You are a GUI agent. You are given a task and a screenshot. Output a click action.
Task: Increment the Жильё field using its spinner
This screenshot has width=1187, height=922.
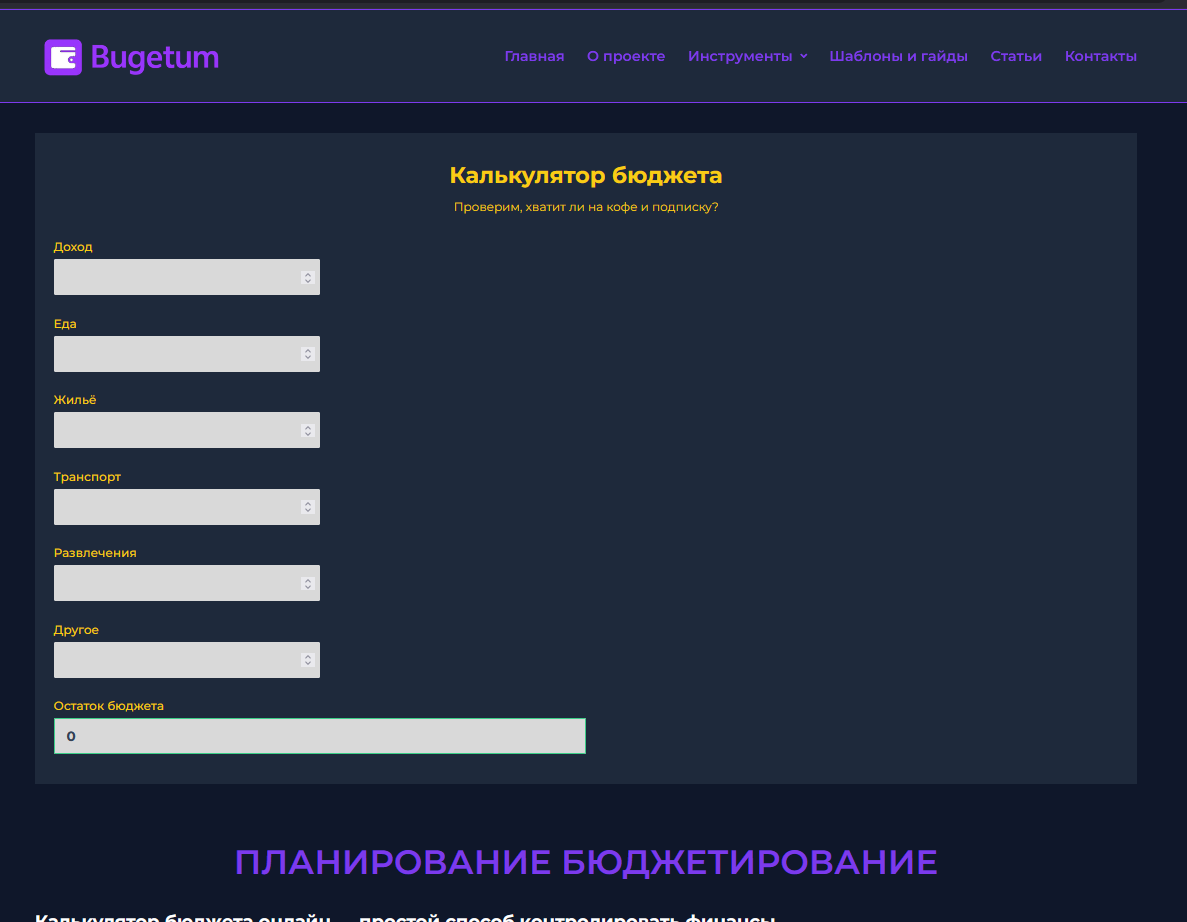click(308, 425)
